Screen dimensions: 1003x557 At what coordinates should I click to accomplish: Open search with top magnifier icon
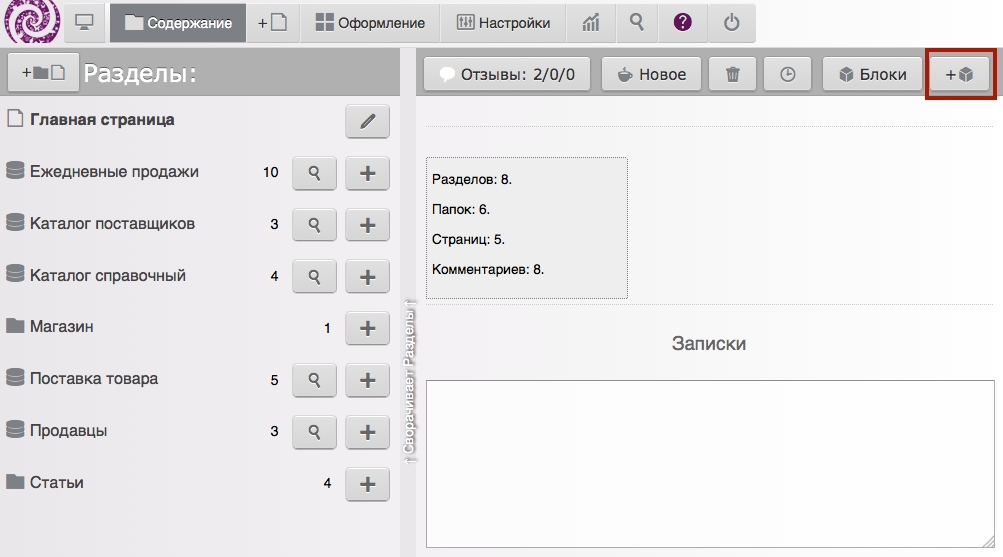coord(637,22)
